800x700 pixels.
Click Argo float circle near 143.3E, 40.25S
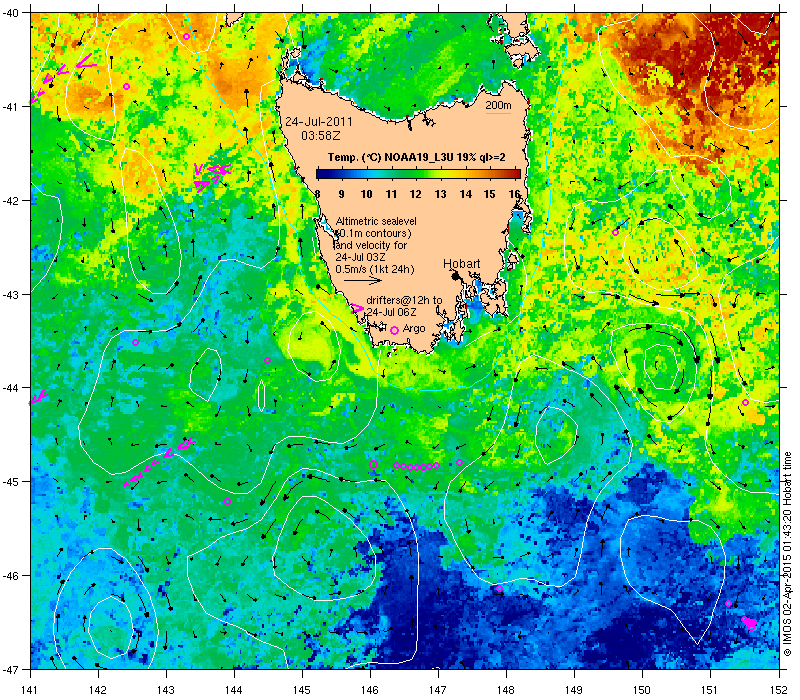pyautogui.click(x=186, y=36)
